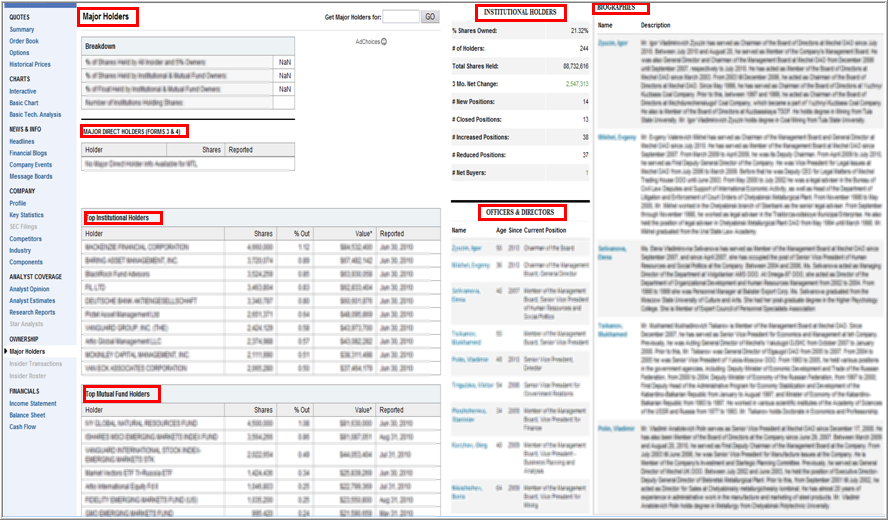Select MACKENZIE FINANCIAL CORPORATION row
Viewport: 888px width, 520px height.
(261, 247)
